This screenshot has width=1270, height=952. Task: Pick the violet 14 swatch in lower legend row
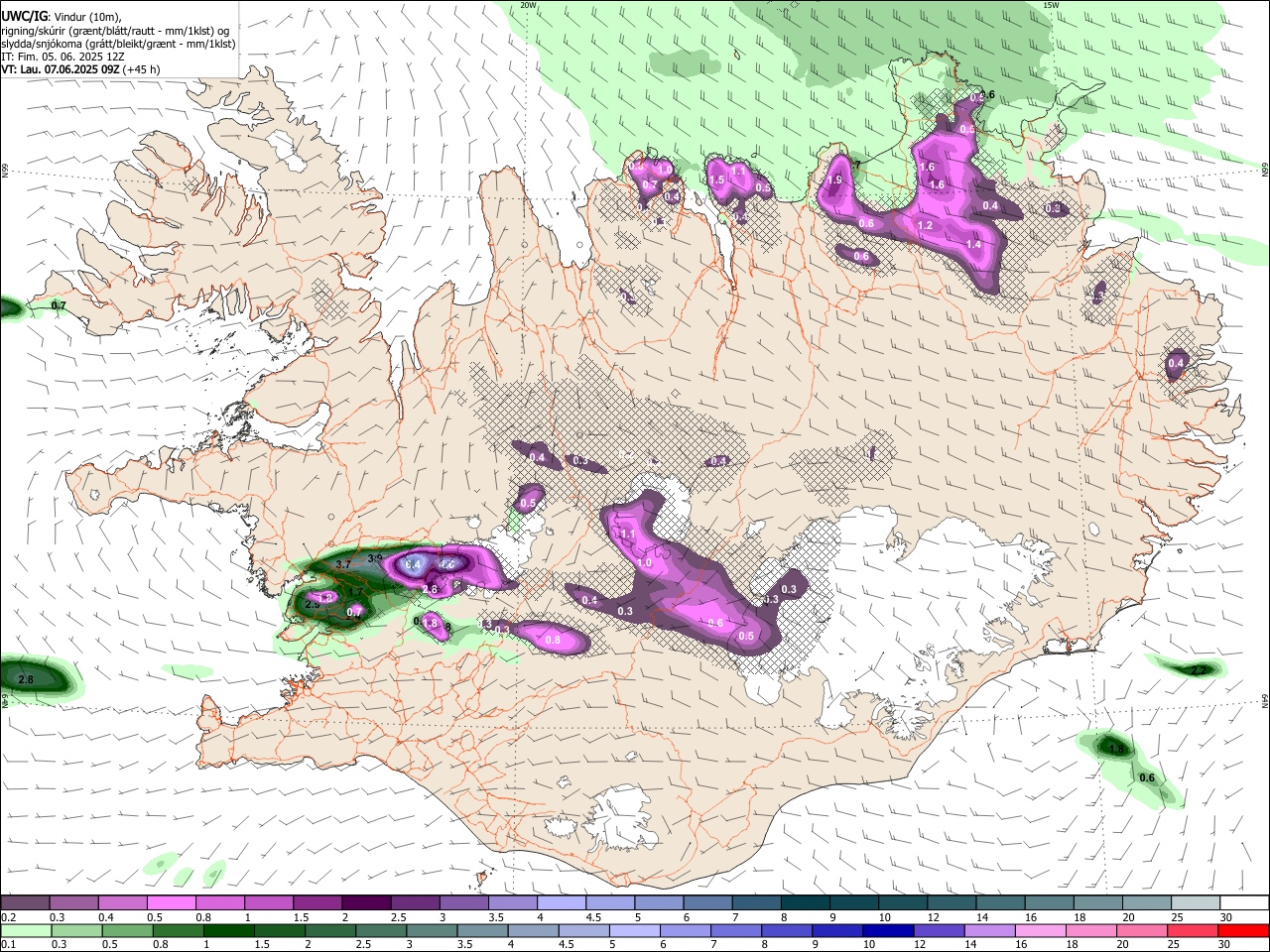click(x=991, y=930)
